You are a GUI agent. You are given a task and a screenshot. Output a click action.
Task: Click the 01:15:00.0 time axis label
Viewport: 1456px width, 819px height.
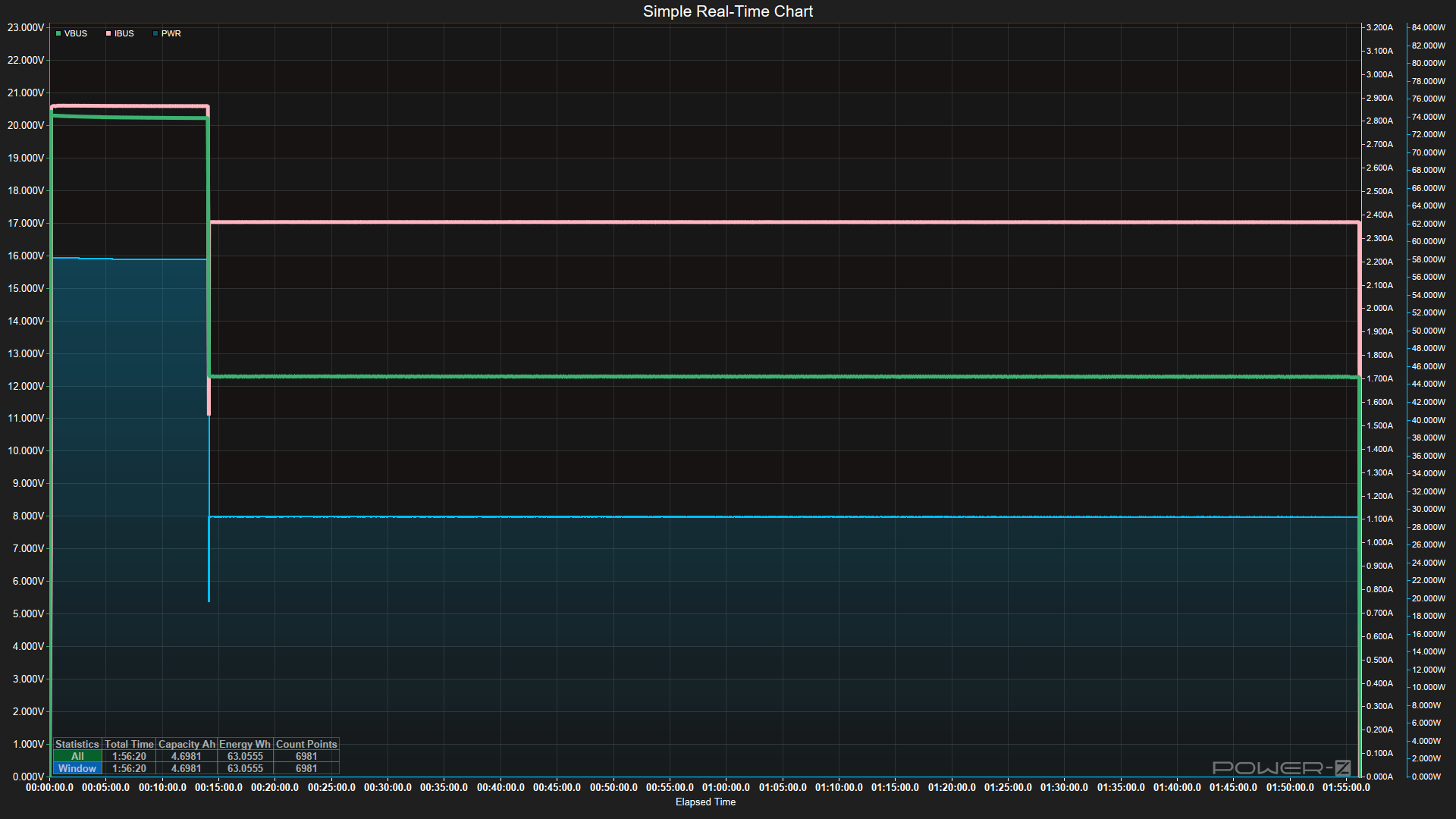(x=896, y=788)
